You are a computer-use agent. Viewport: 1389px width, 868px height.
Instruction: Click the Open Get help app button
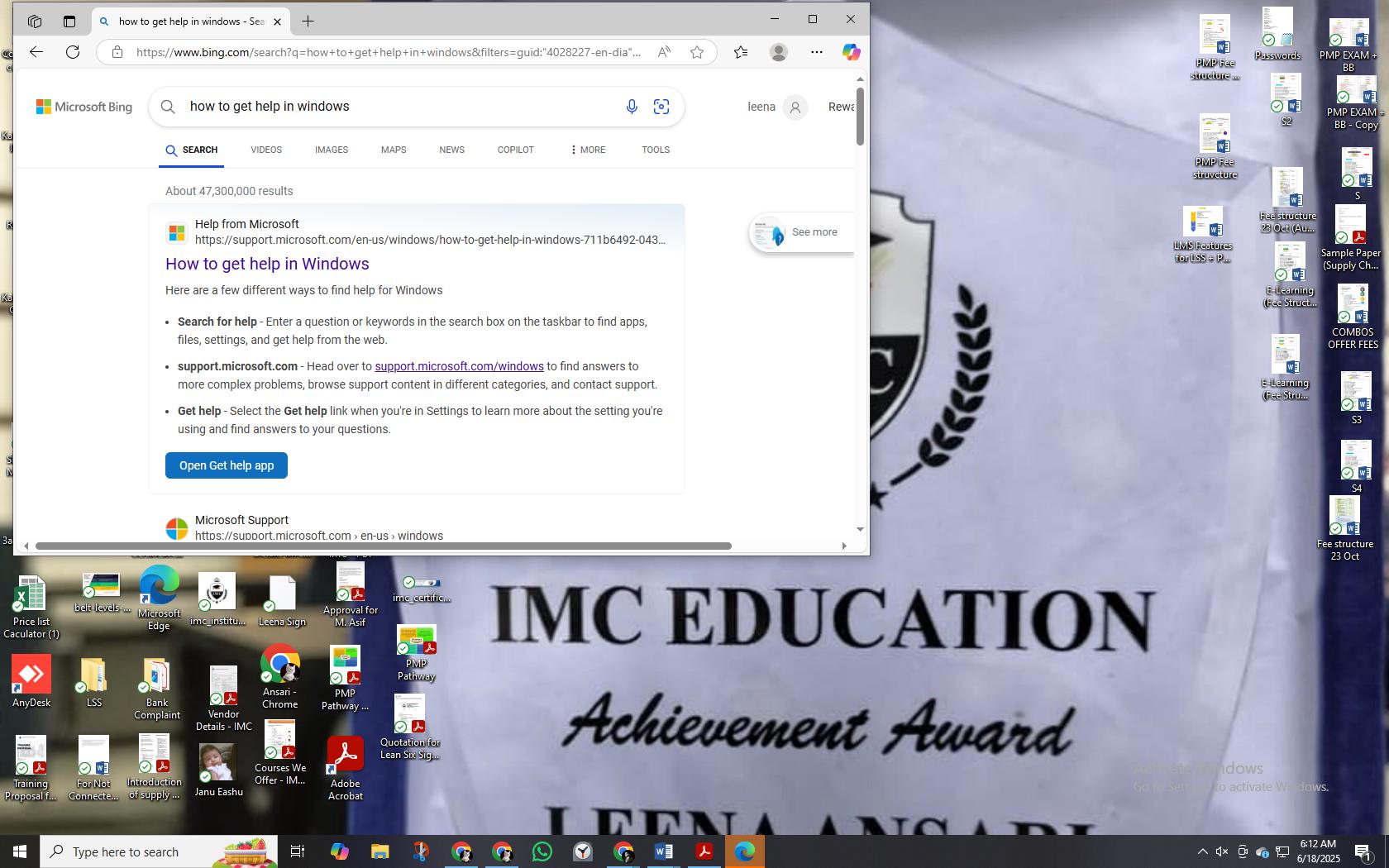[x=227, y=465]
